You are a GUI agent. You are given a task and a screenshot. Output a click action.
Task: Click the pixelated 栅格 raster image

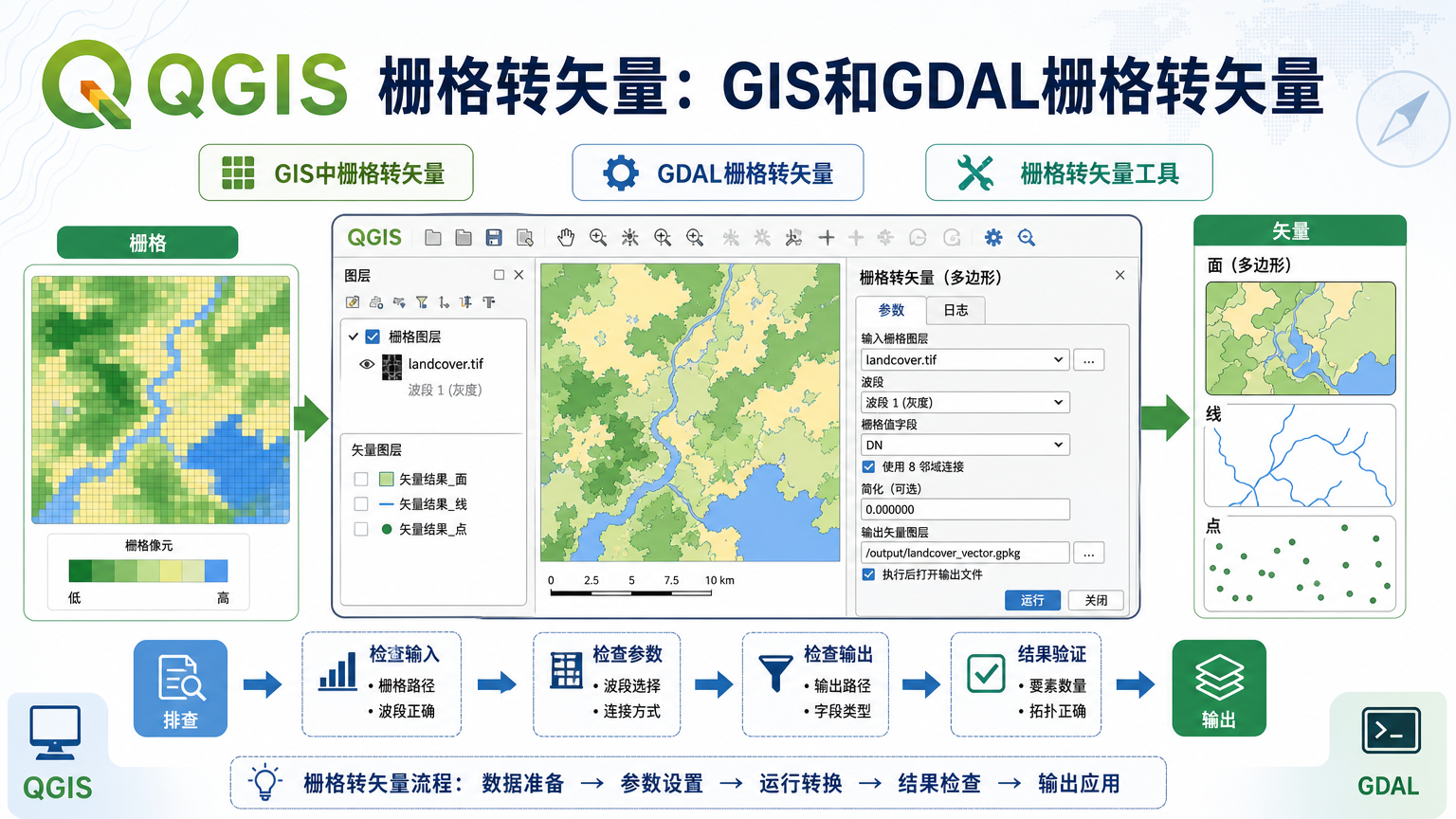pyautogui.click(x=161, y=399)
